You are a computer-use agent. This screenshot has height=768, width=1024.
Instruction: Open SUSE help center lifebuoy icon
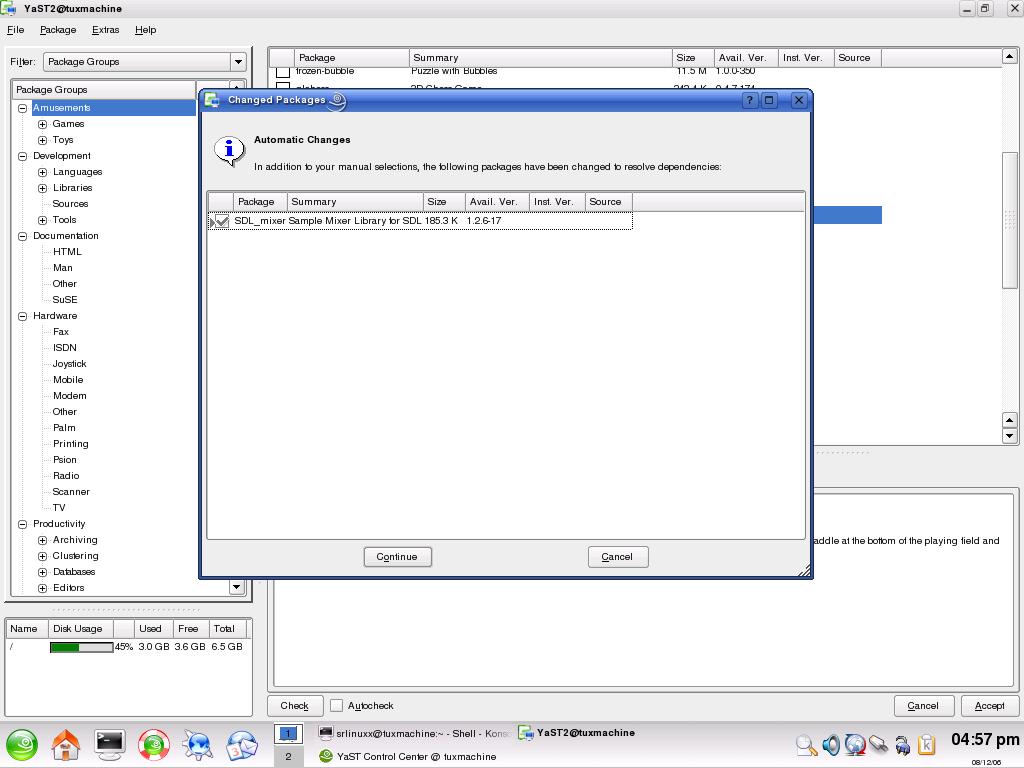[x=153, y=745]
